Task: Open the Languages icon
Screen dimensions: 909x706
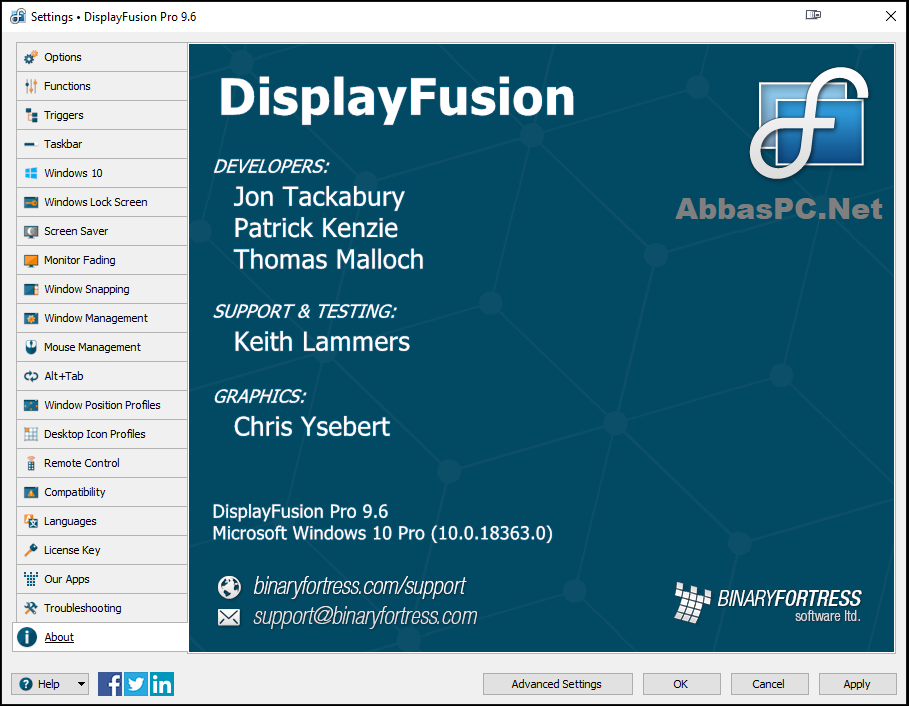Action: [x=31, y=521]
